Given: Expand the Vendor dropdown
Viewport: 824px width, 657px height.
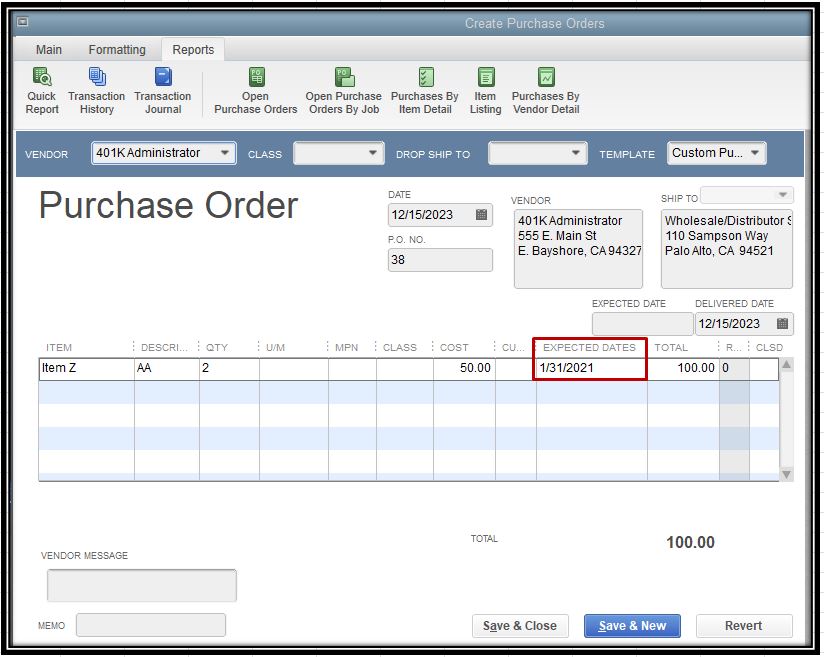Looking at the screenshot, I should point(225,153).
